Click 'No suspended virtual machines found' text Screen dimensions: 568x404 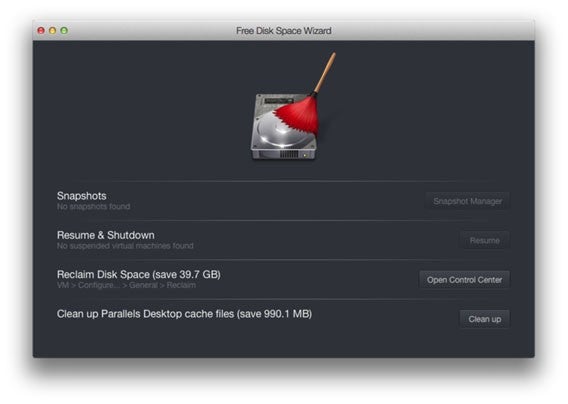125,246
